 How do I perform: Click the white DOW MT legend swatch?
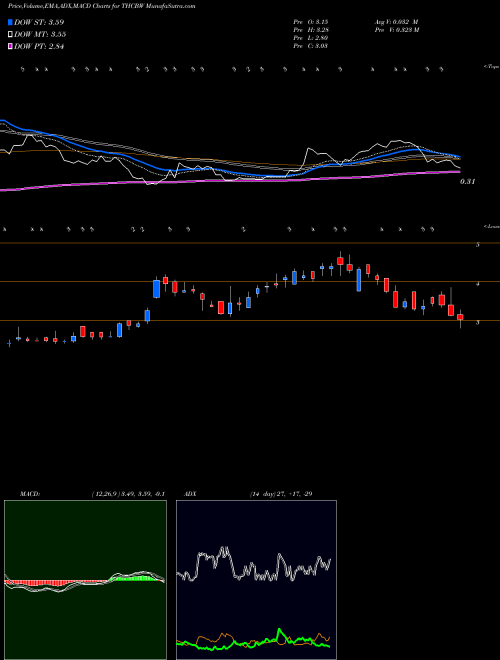[10, 35]
